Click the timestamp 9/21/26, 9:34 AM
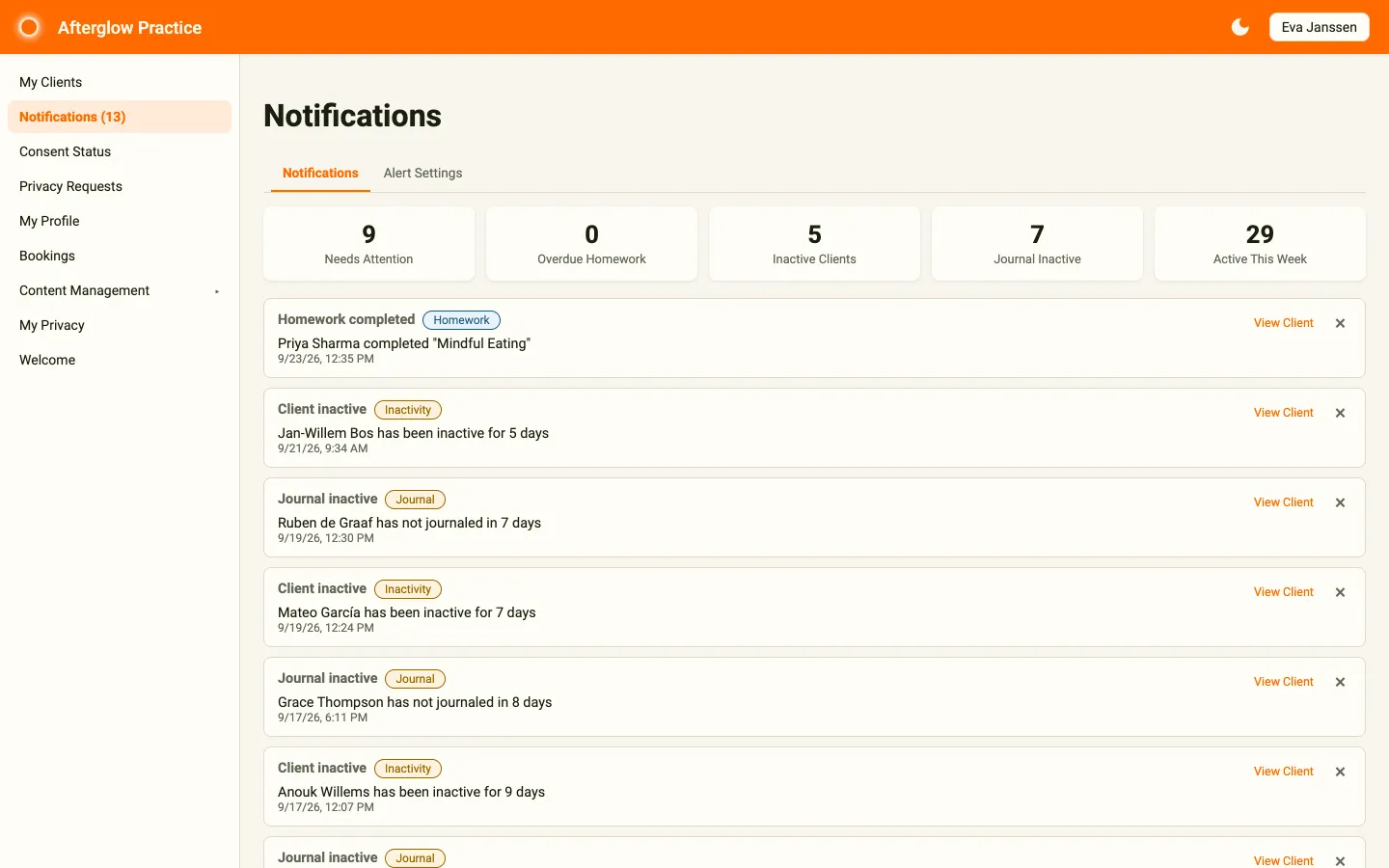1389x868 pixels. pos(322,448)
